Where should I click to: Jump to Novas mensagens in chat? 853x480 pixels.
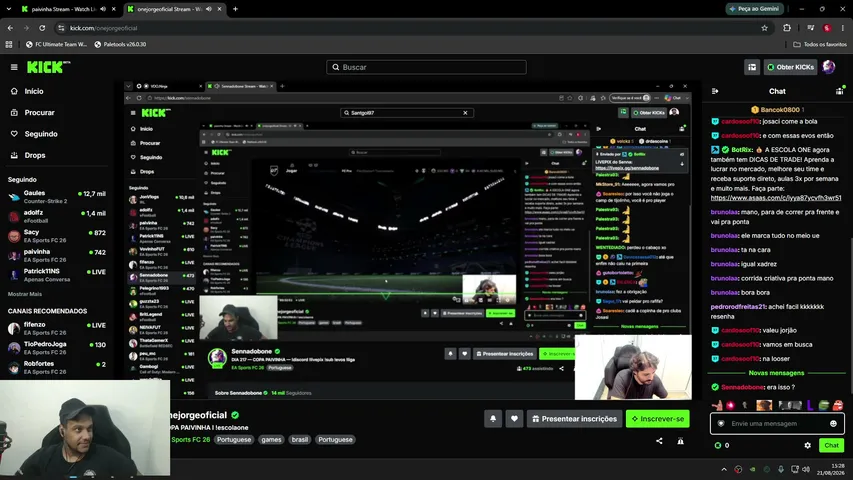(776, 373)
